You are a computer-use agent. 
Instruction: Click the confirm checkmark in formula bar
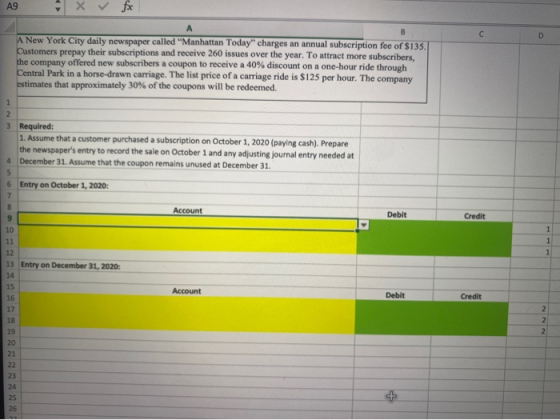tap(103, 6)
